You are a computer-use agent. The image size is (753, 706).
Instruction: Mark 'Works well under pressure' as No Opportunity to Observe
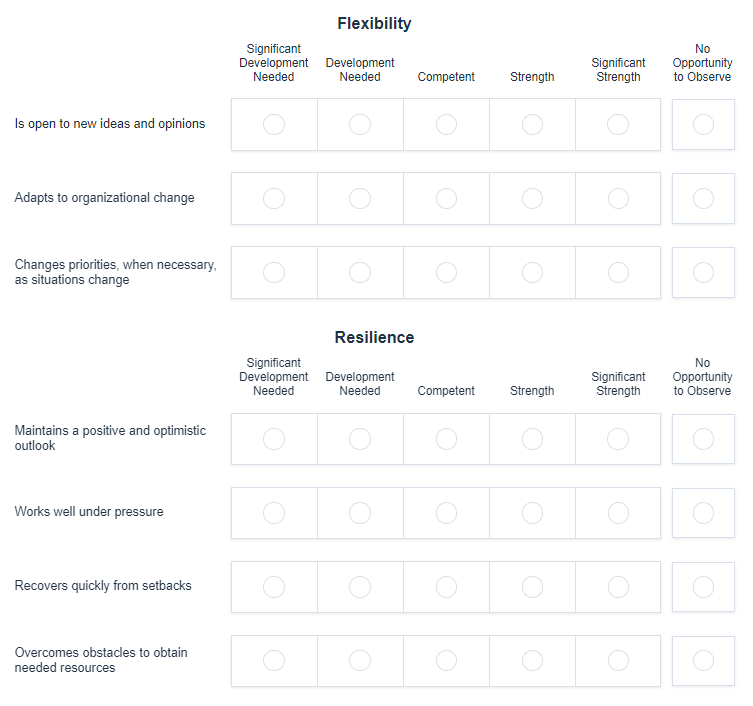pyautogui.click(x=703, y=513)
